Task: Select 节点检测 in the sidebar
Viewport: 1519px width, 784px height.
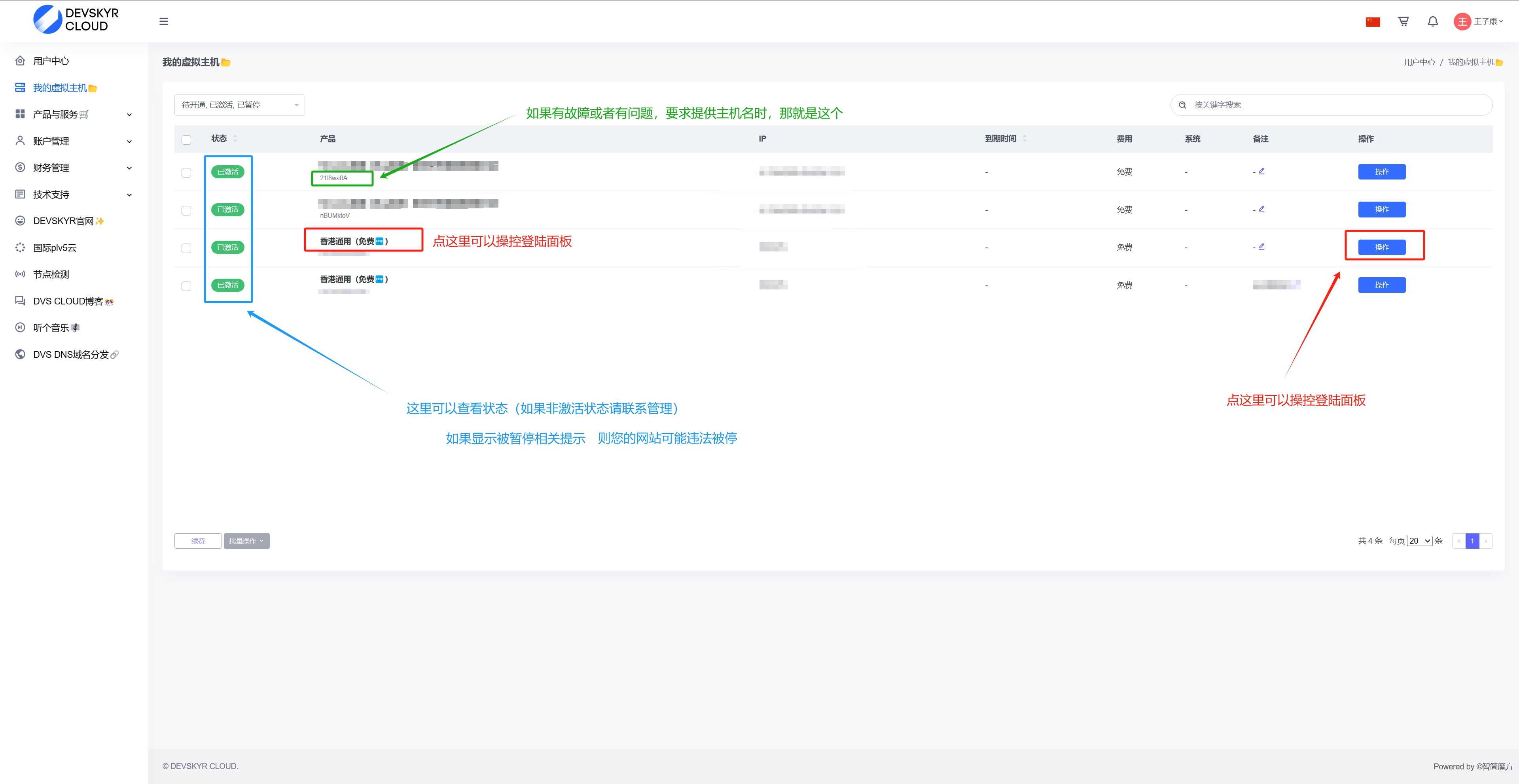Action: pos(51,274)
